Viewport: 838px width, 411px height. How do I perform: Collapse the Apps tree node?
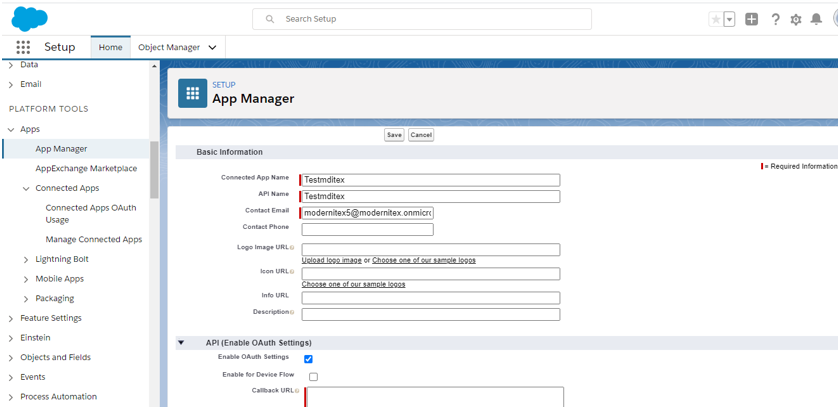point(11,129)
